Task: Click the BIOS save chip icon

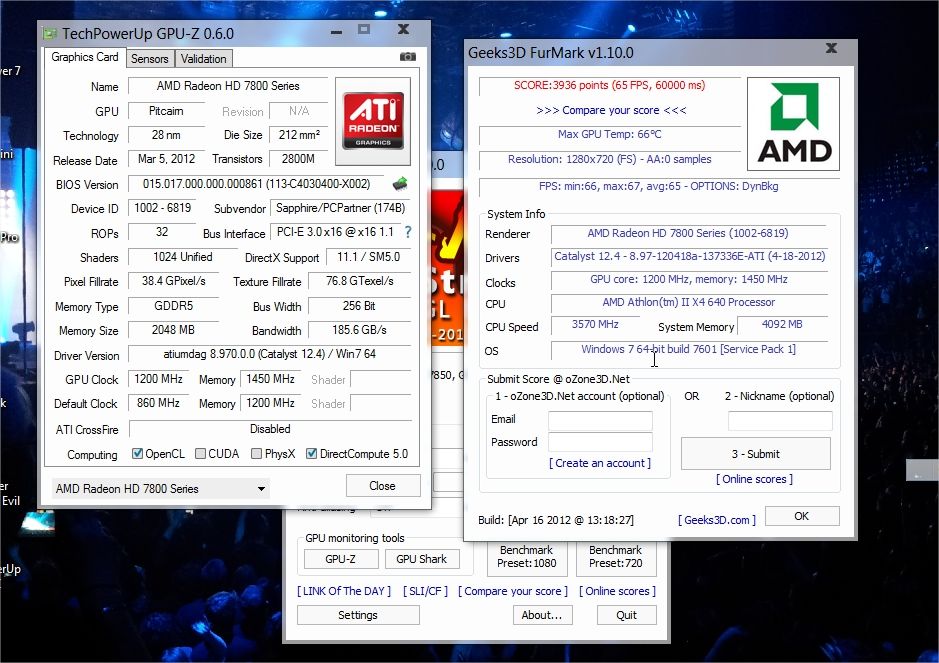Action: click(400, 184)
